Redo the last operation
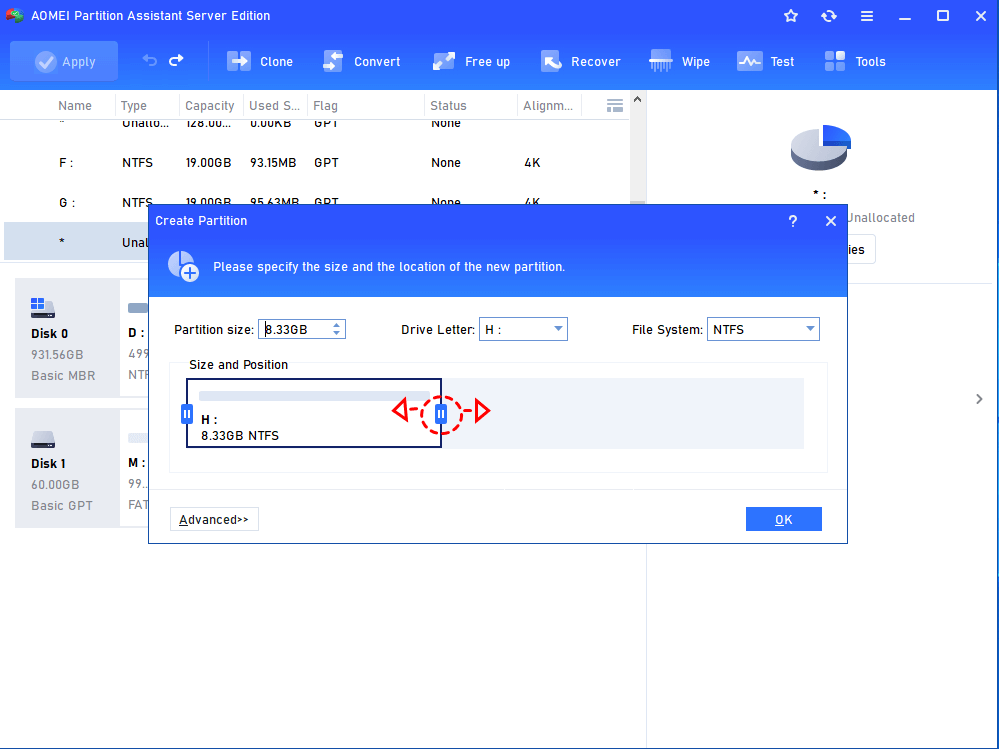The image size is (999, 749). 176,61
